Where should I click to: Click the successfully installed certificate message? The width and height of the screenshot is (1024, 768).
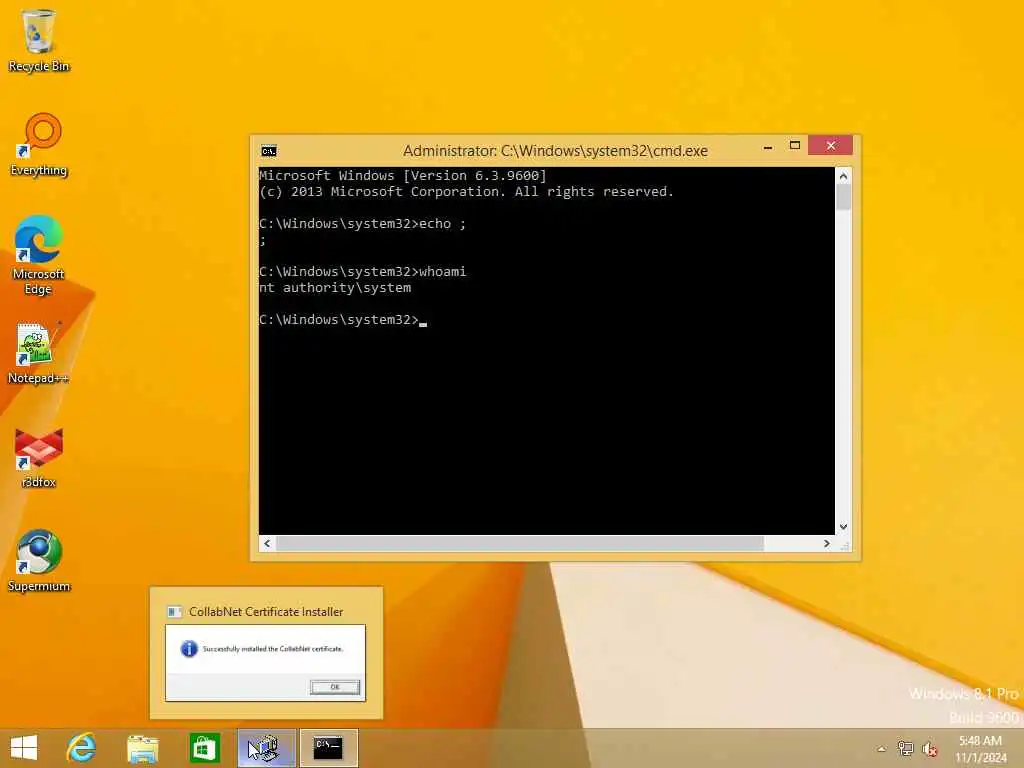[272, 649]
